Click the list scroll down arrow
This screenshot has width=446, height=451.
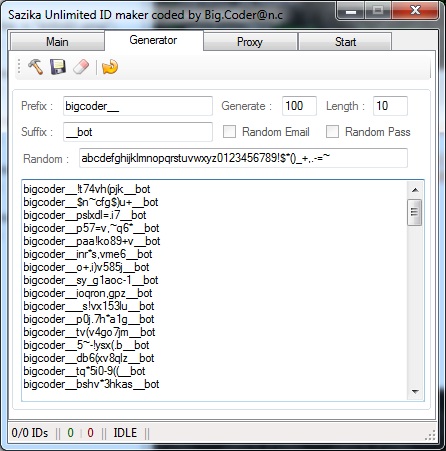tap(415, 391)
